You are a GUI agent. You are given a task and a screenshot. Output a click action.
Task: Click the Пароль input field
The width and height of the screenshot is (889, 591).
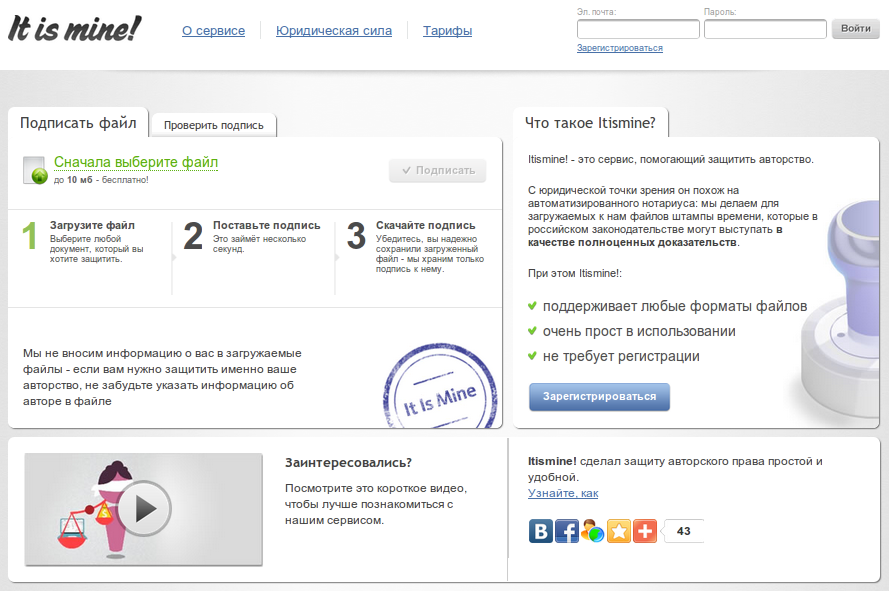(765, 29)
